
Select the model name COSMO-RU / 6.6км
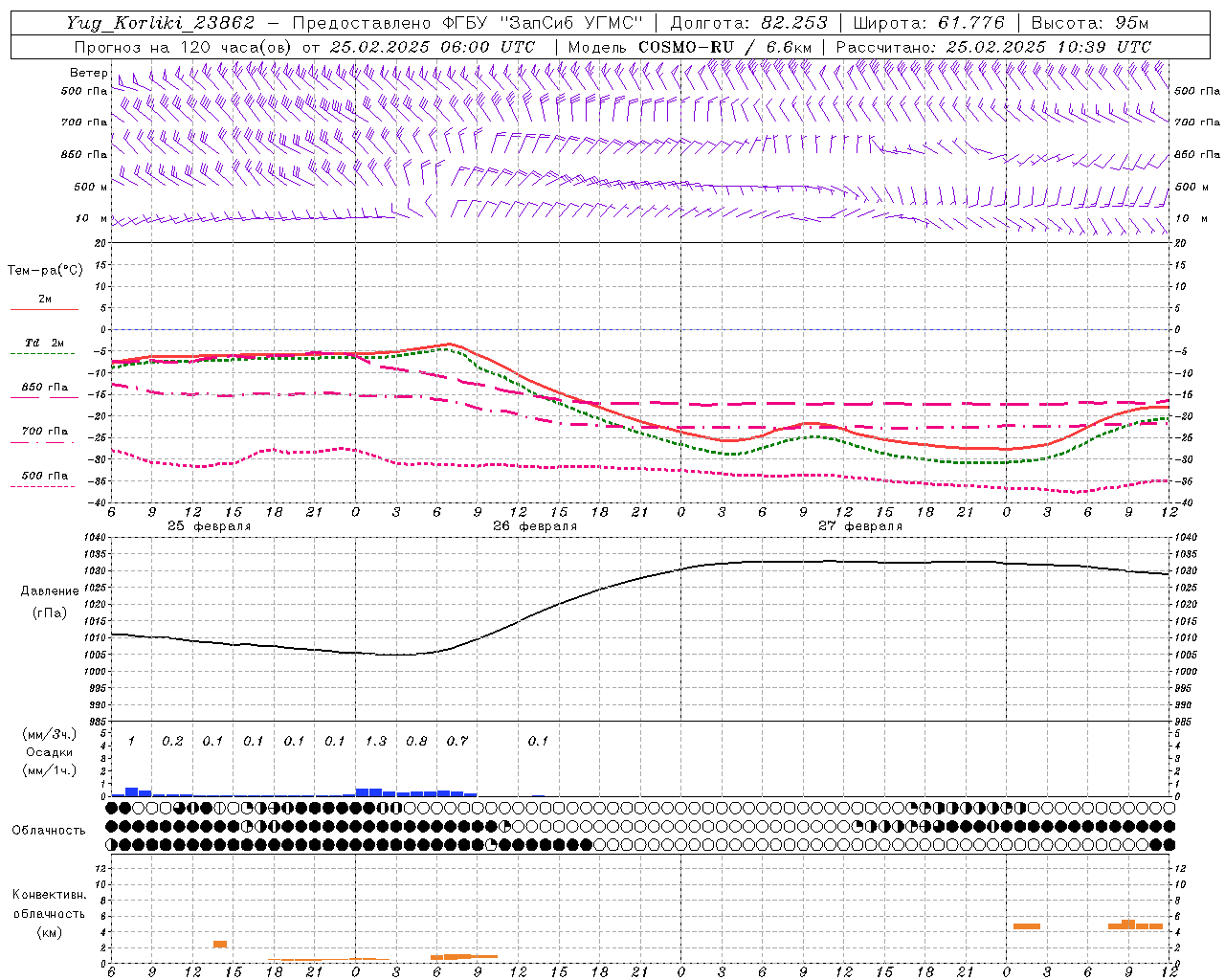click(724, 47)
